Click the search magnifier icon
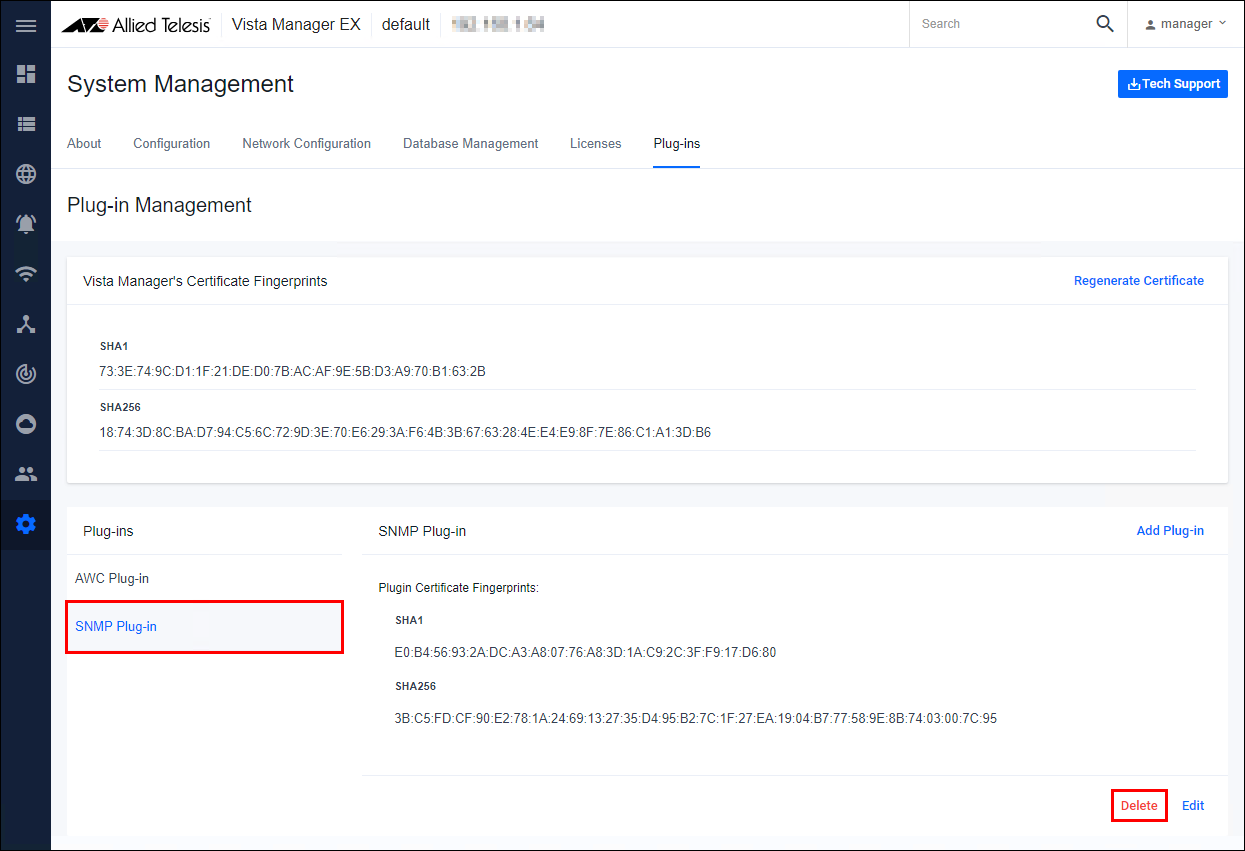Screen dimensions: 1245x851 (x=1104, y=24)
